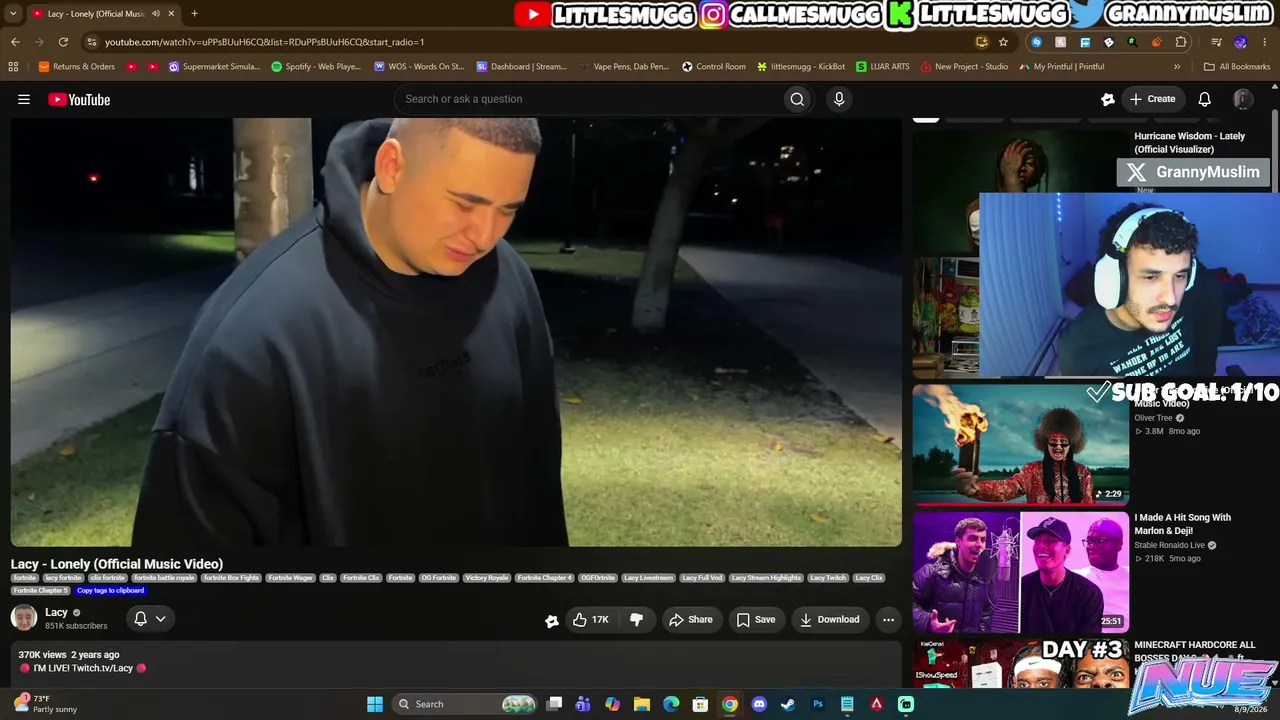Share the video
The width and height of the screenshot is (1280, 720).
[691, 620]
